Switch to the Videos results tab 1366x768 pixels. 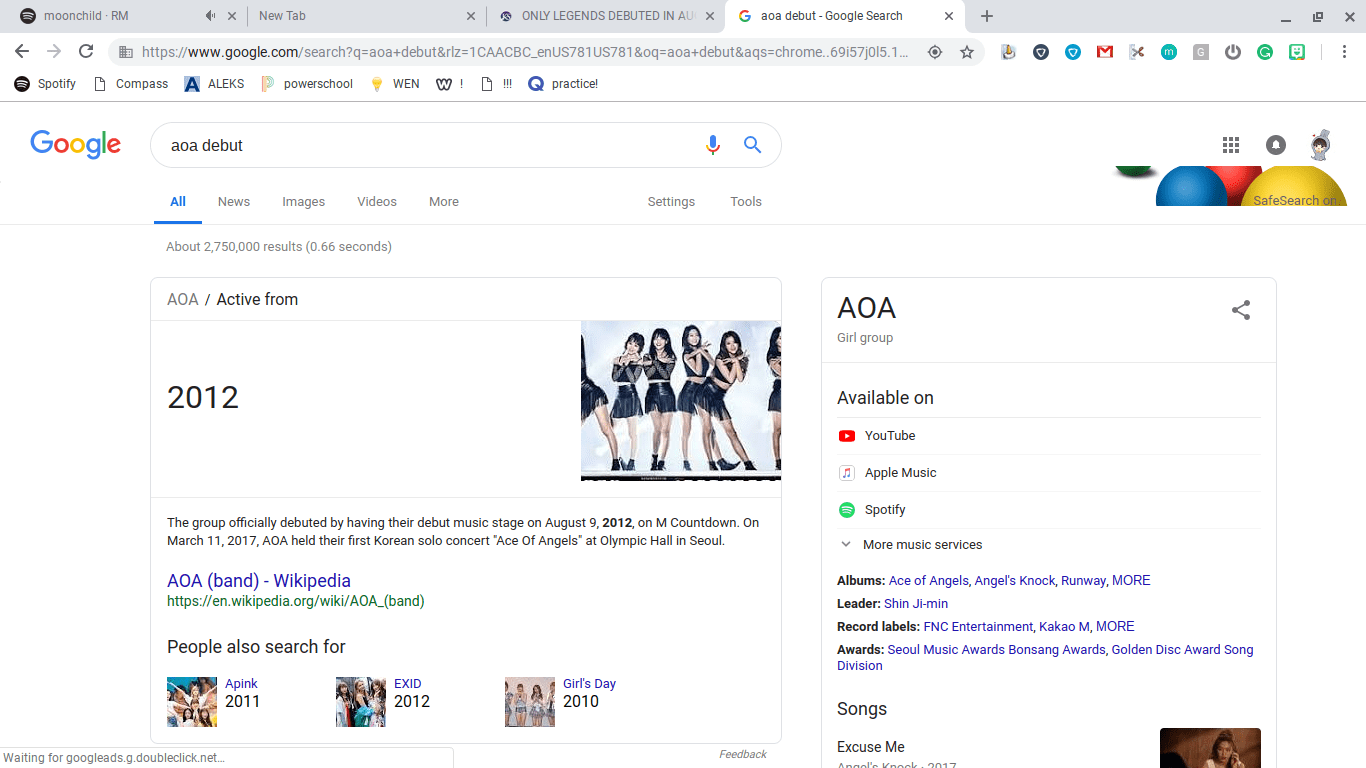[377, 202]
